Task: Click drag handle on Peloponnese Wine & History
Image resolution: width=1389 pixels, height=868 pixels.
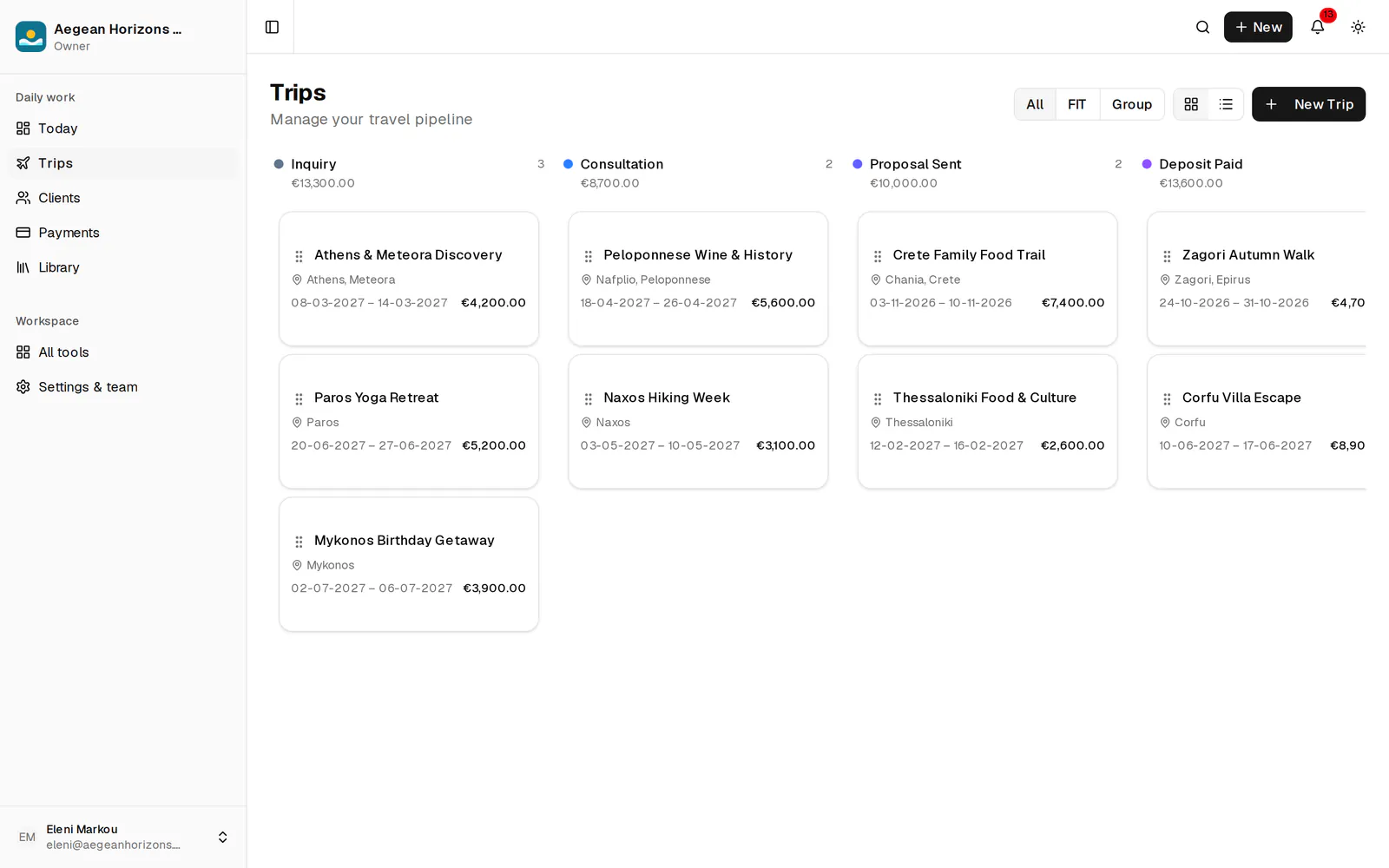Action: coord(588,256)
